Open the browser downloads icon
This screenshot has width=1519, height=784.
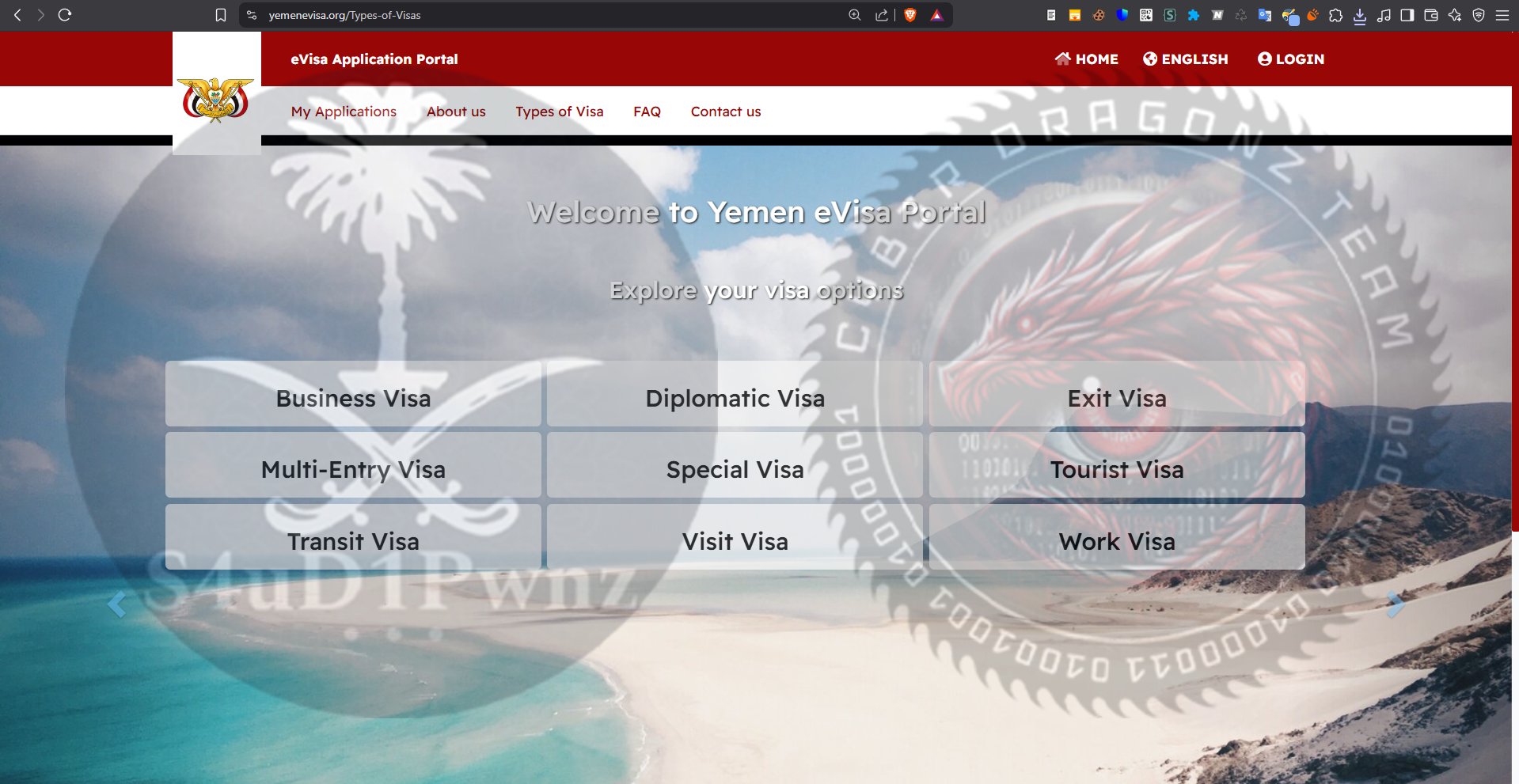point(1360,16)
